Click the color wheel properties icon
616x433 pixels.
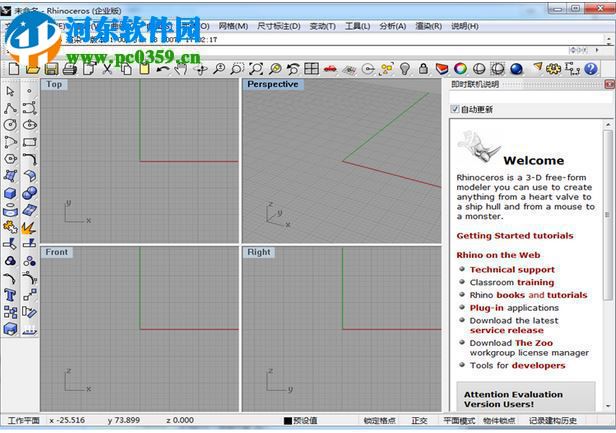coord(460,69)
